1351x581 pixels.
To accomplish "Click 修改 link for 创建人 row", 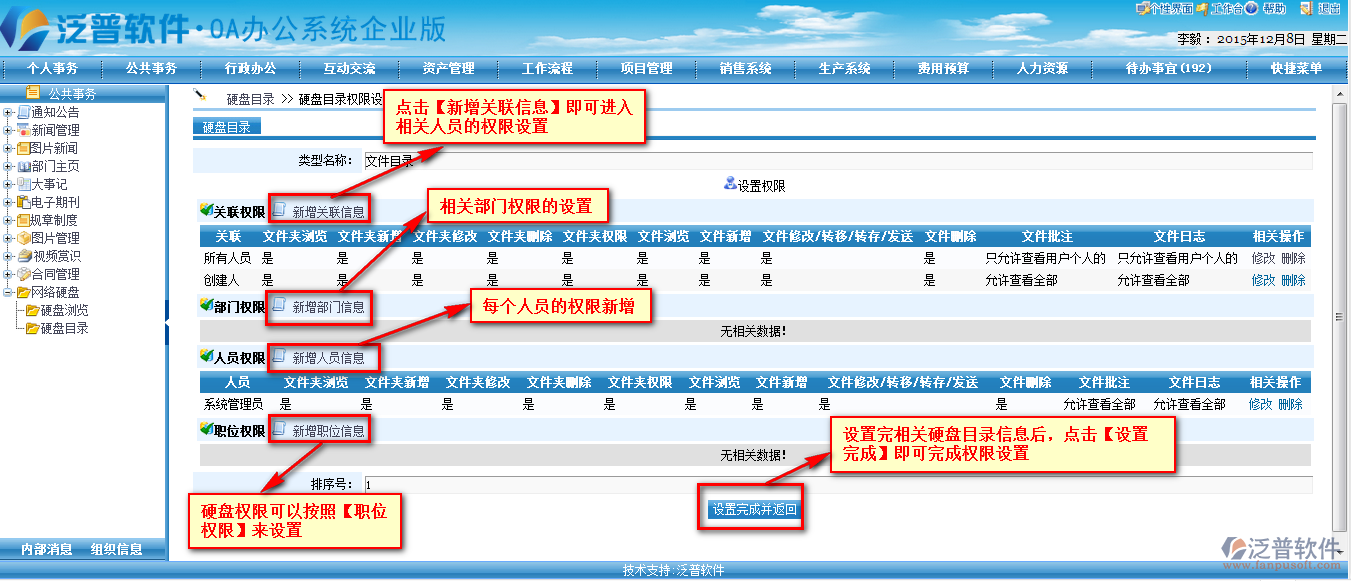I will tap(1263, 281).
